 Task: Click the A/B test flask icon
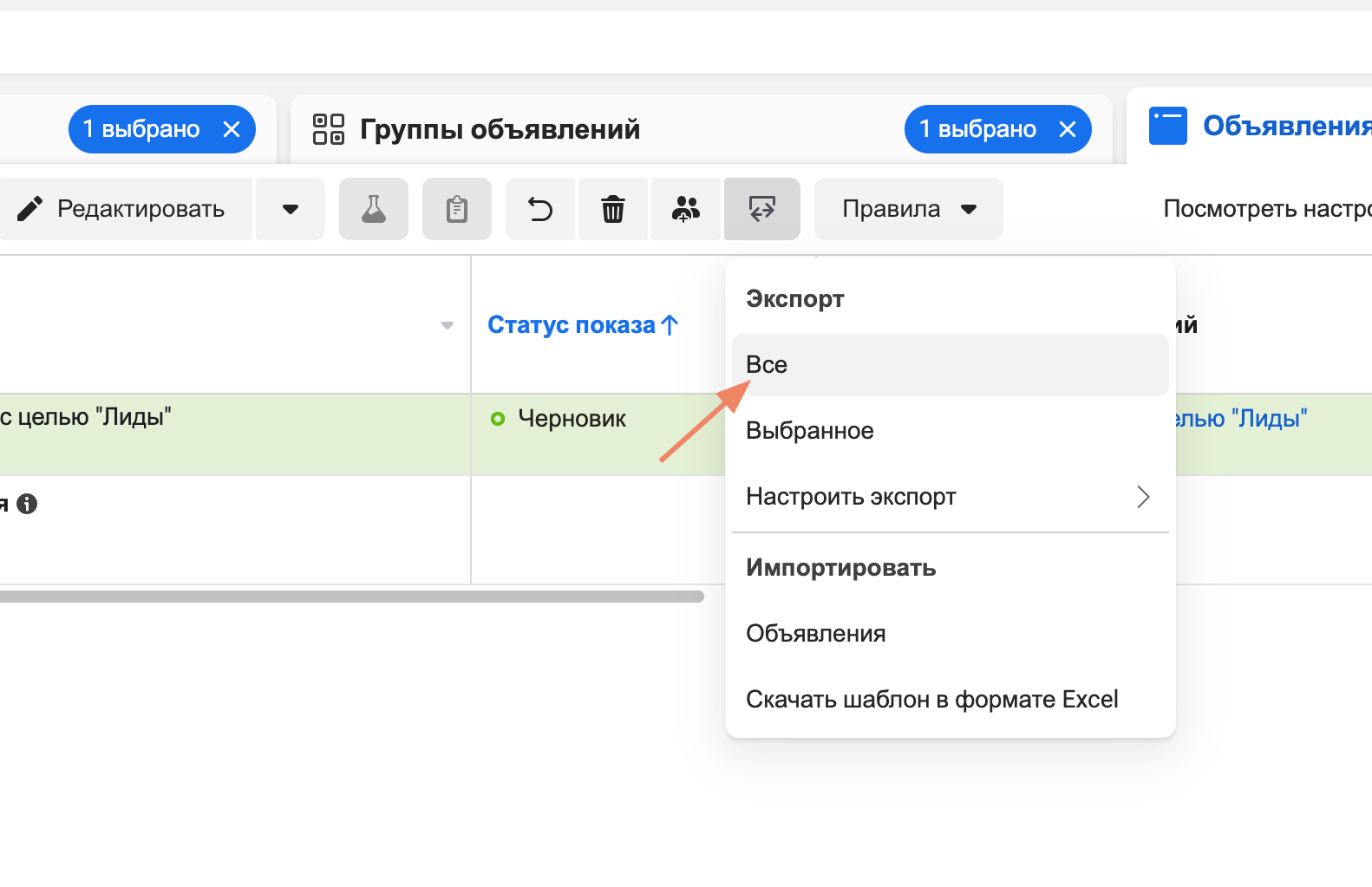point(374,209)
